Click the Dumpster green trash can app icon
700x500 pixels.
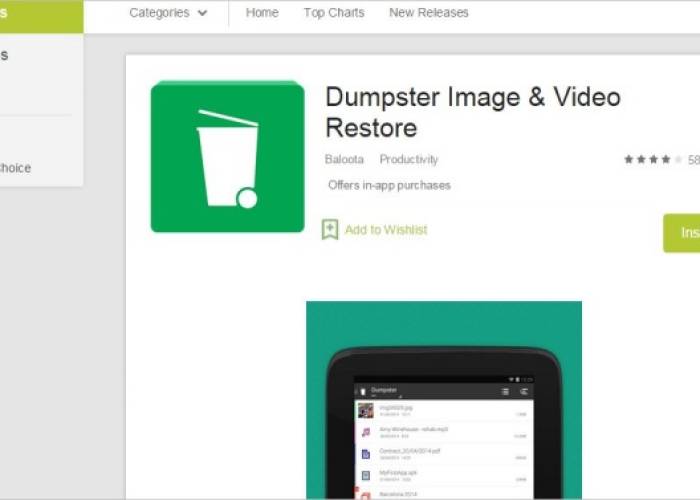click(228, 157)
